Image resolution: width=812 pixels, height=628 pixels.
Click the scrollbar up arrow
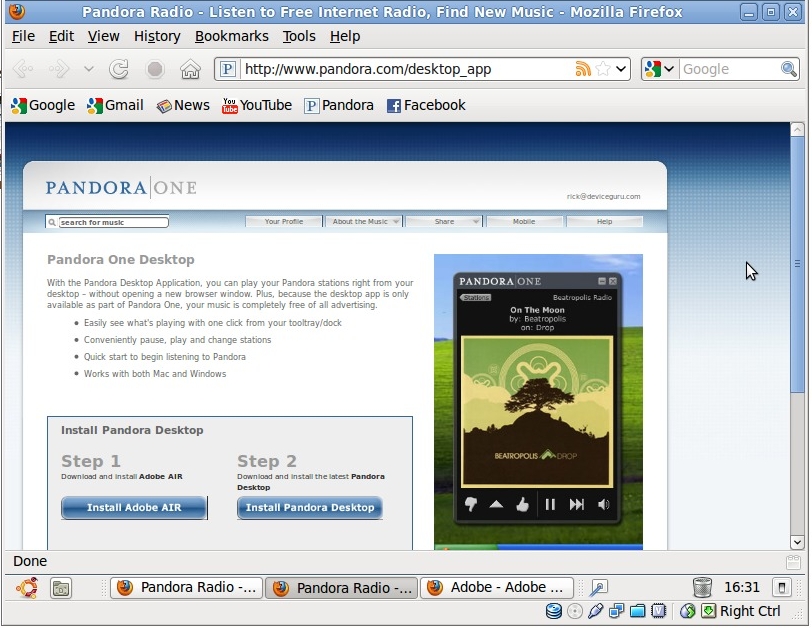point(797,129)
